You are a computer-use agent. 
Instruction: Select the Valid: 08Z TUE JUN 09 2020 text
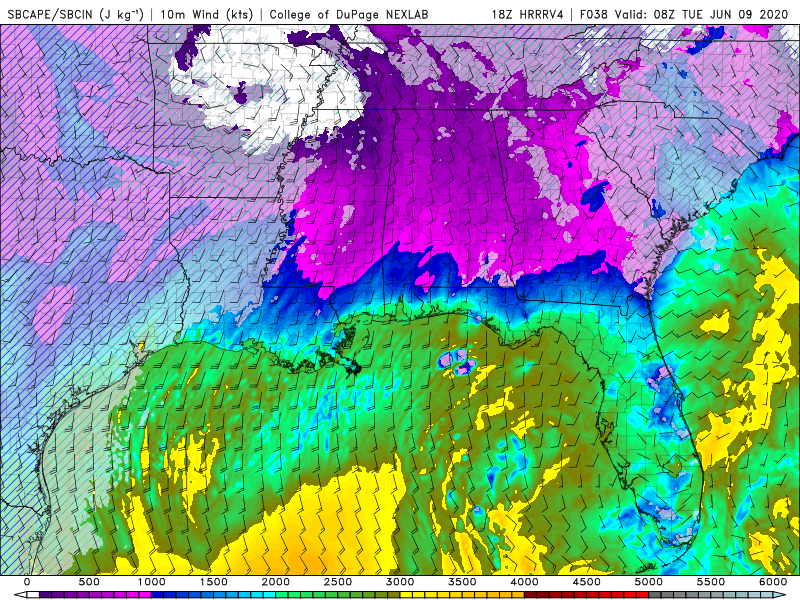point(701,14)
